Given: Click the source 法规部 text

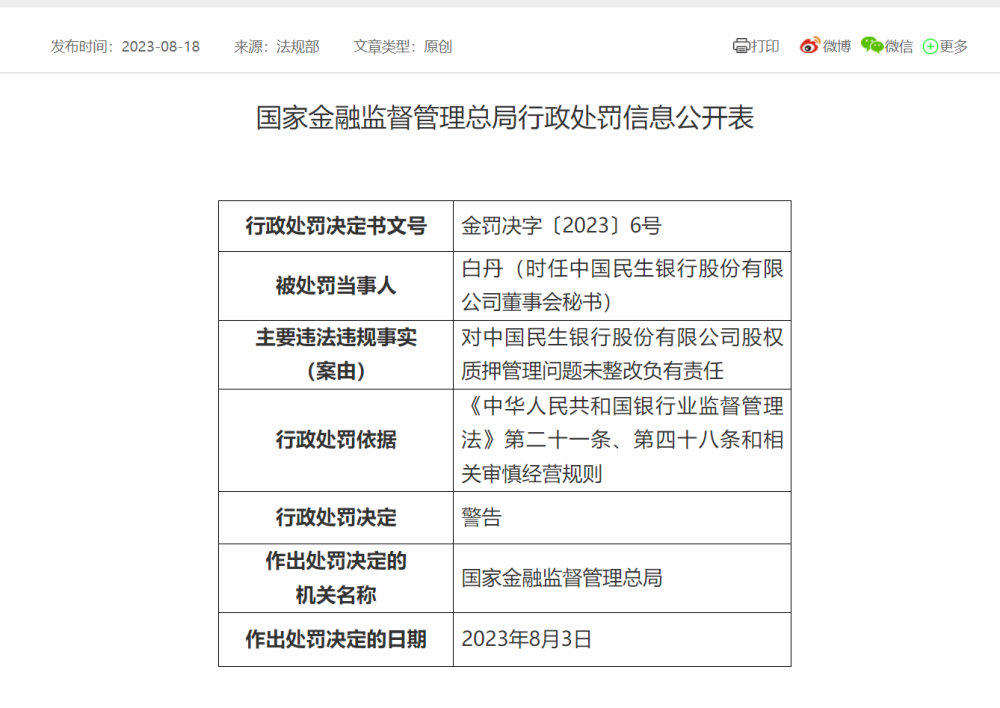Looking at the screenshot, I should click(x=297, y=46).
